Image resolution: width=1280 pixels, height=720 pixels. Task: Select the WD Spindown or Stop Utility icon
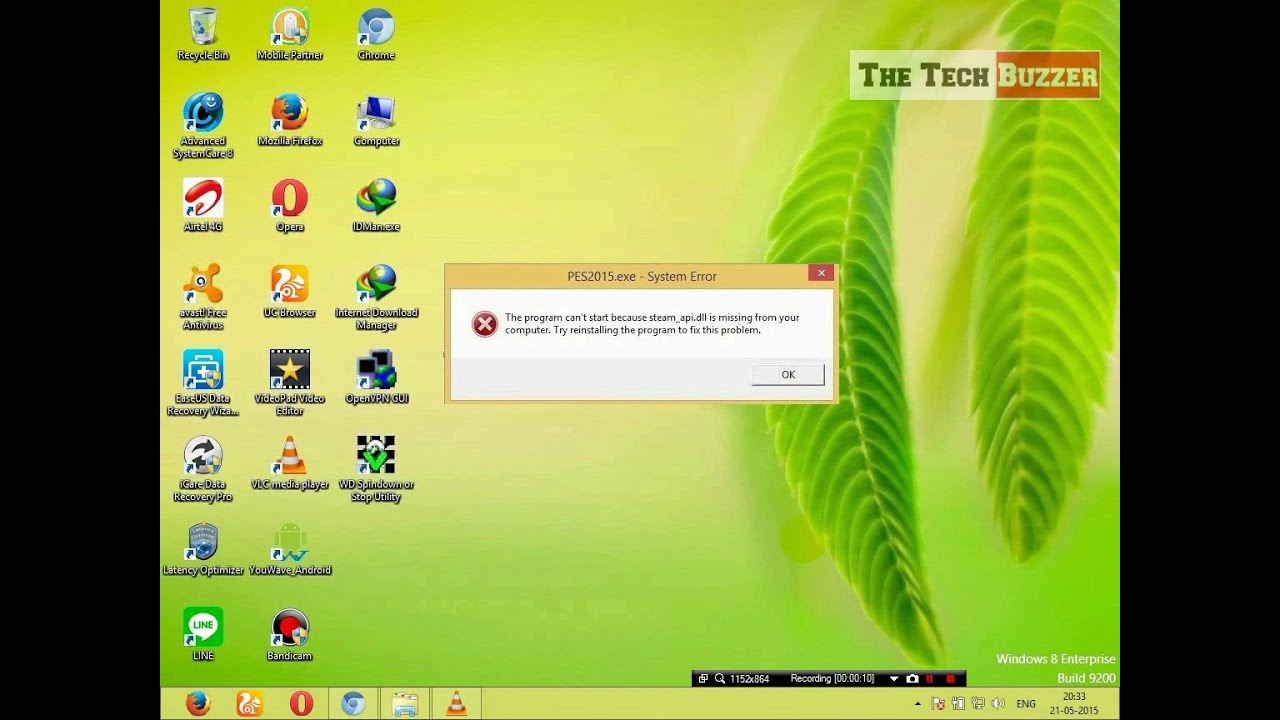376,469
